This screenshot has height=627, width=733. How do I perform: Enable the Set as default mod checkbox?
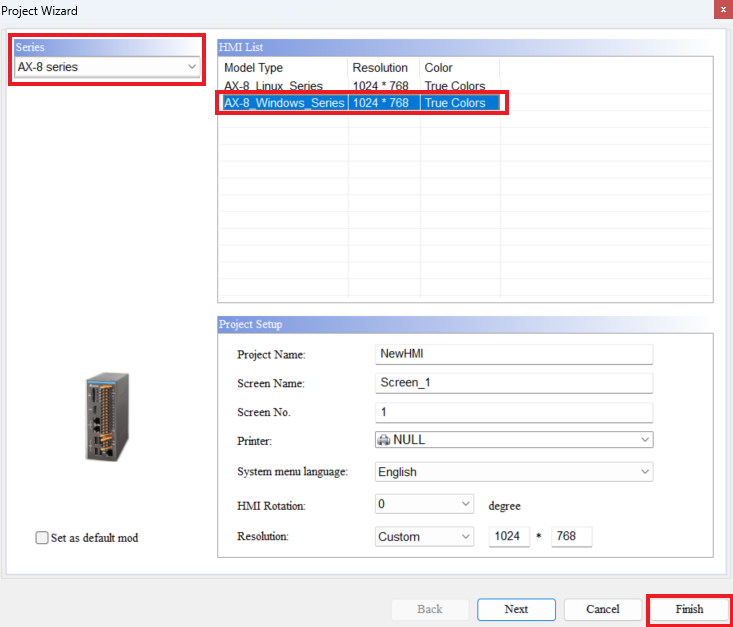pyautogui.click(x=42, y=538)
